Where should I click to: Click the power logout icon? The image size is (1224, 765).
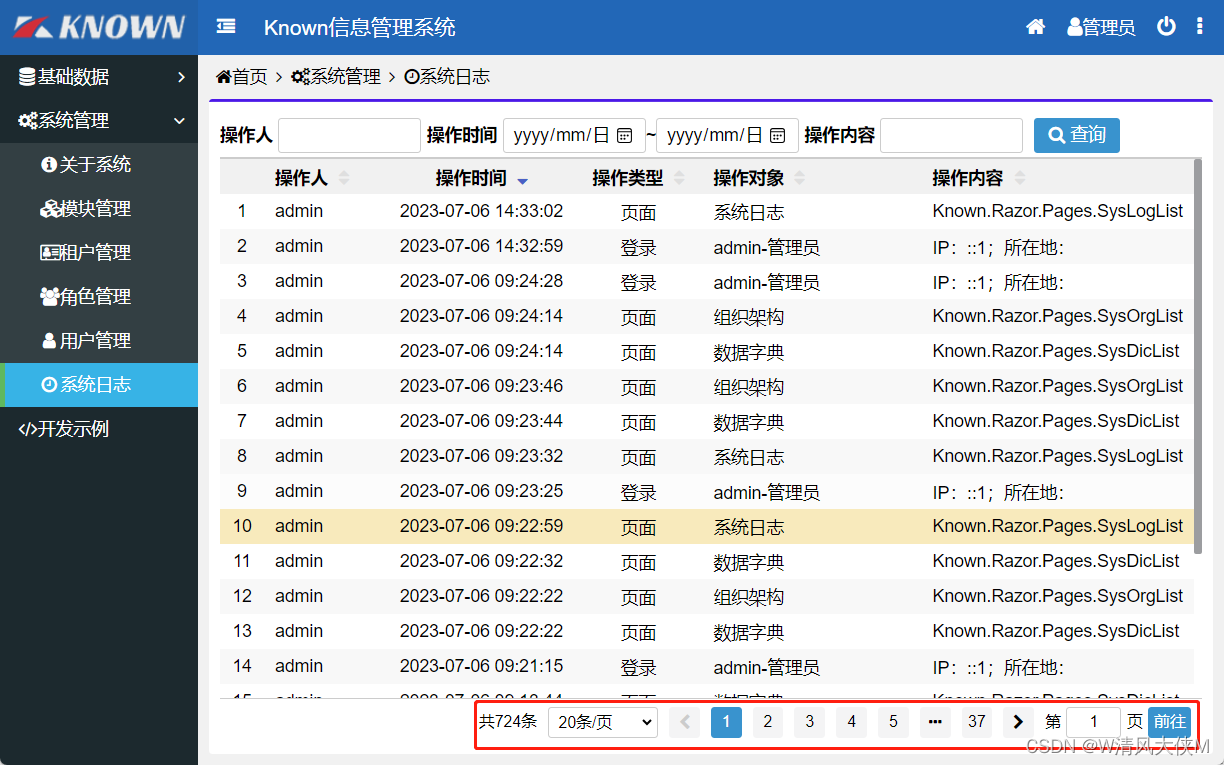pyautogui.click(x=1166, y=27)
